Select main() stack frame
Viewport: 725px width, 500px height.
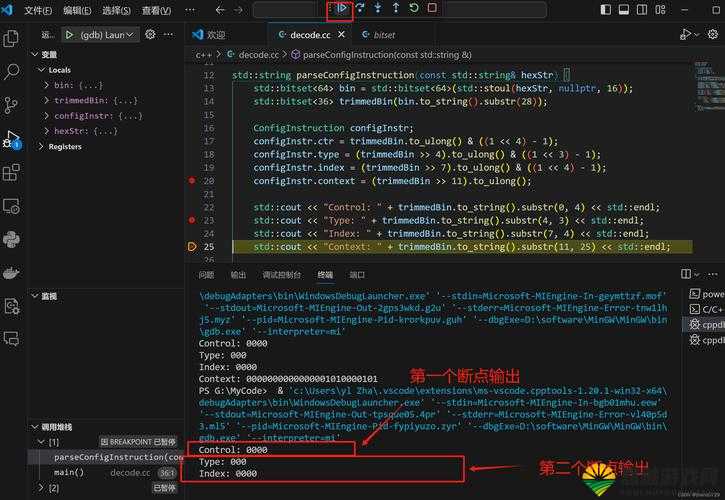click(x=106, y=472)
